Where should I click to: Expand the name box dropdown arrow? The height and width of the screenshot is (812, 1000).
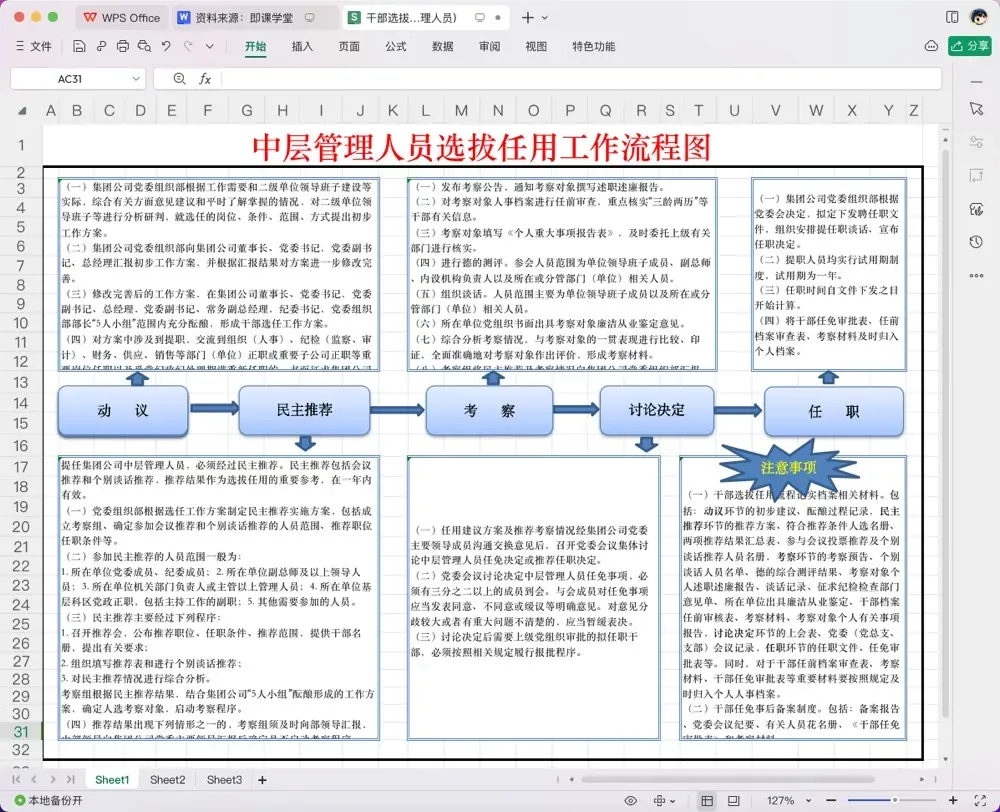pos(136,78)
